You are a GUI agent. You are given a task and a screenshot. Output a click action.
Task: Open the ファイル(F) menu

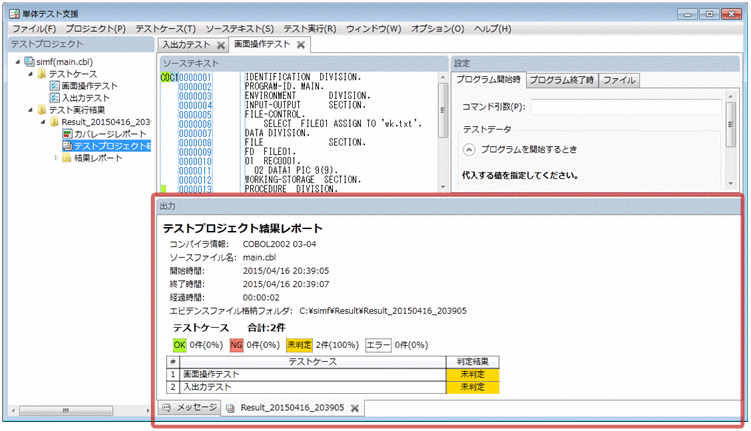coord(34,29)
